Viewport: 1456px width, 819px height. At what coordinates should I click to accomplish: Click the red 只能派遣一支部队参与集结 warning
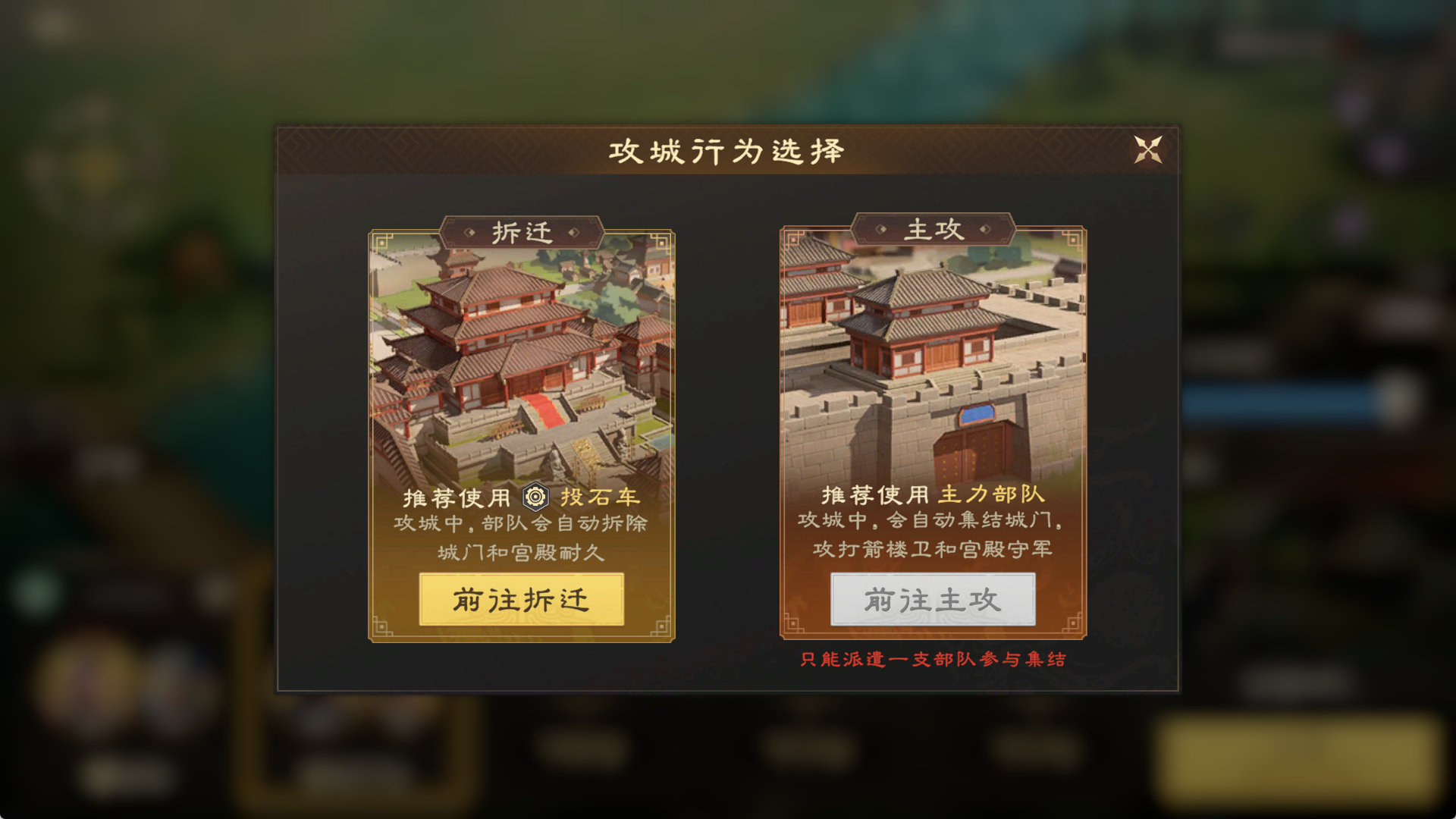pyautogui.click(x=933, y=659)
